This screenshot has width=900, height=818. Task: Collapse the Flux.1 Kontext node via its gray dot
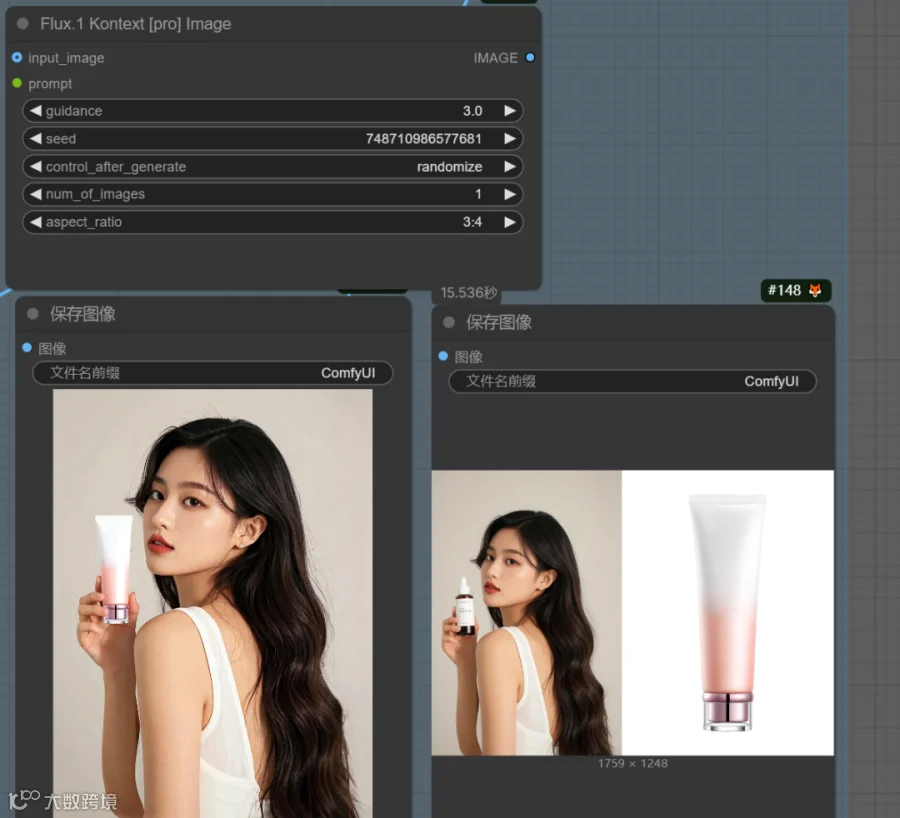[x=23, y=24]
